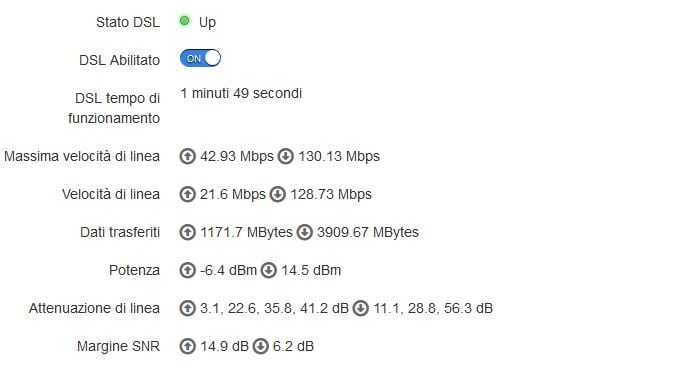Click upload arrow icon beside -6.4 dBm
The width and height of the screenshot is (673, 374).
[188, 270]
